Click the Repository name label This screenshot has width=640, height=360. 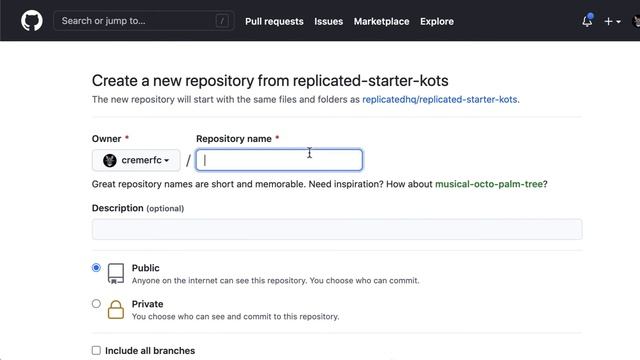pos(234,139)
